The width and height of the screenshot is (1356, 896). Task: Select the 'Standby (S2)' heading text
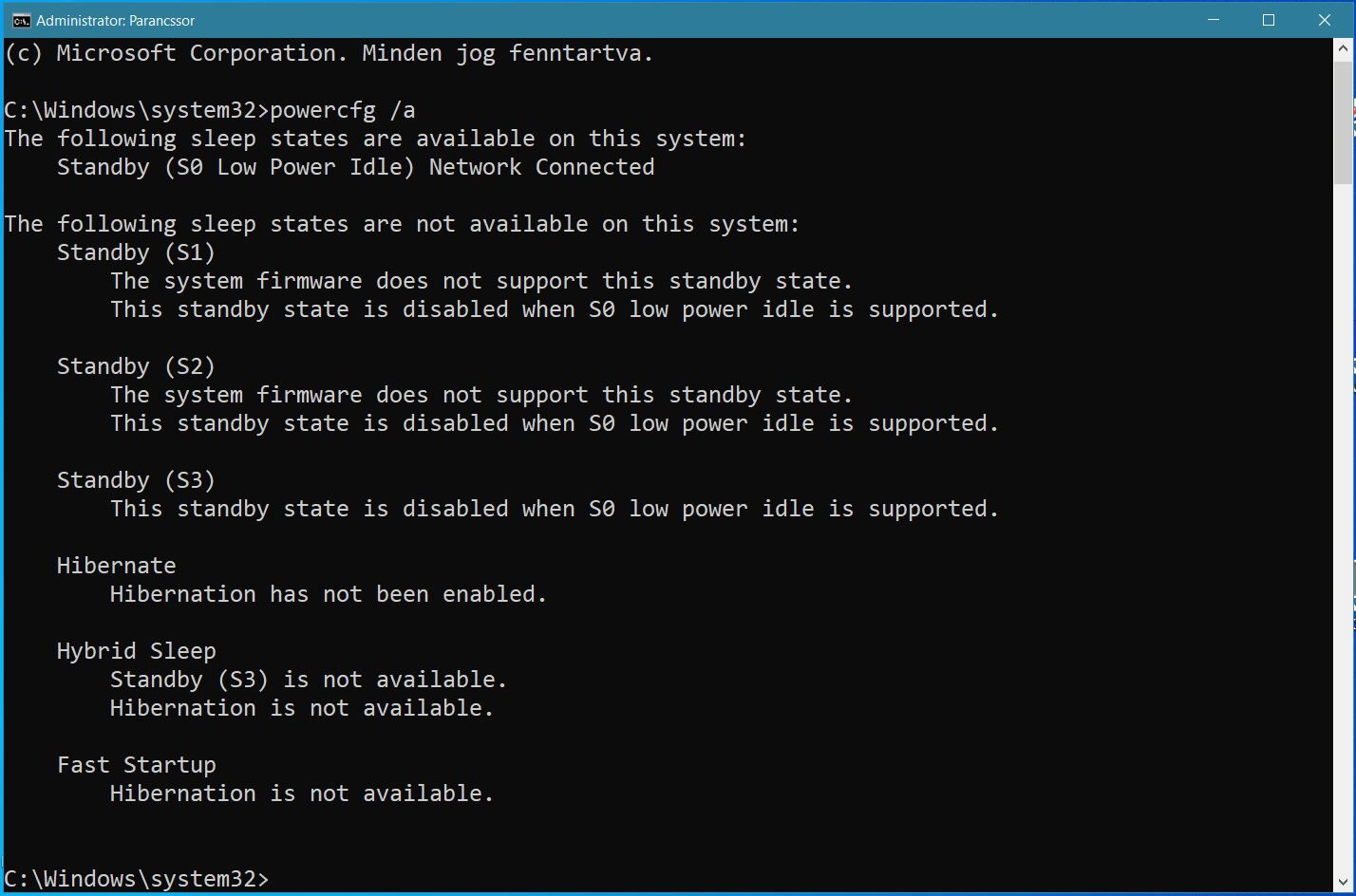point(136,366)
